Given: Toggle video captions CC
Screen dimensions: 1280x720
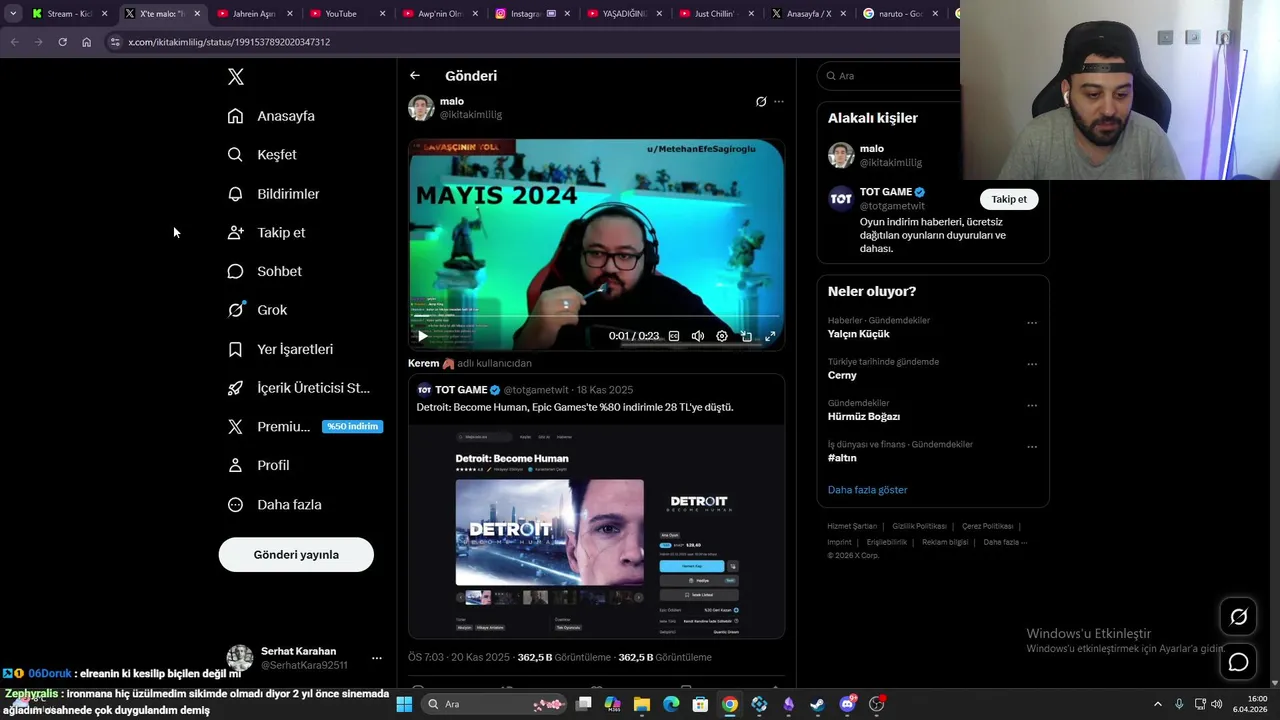Looking at the screenshot, I should (674, 336).
